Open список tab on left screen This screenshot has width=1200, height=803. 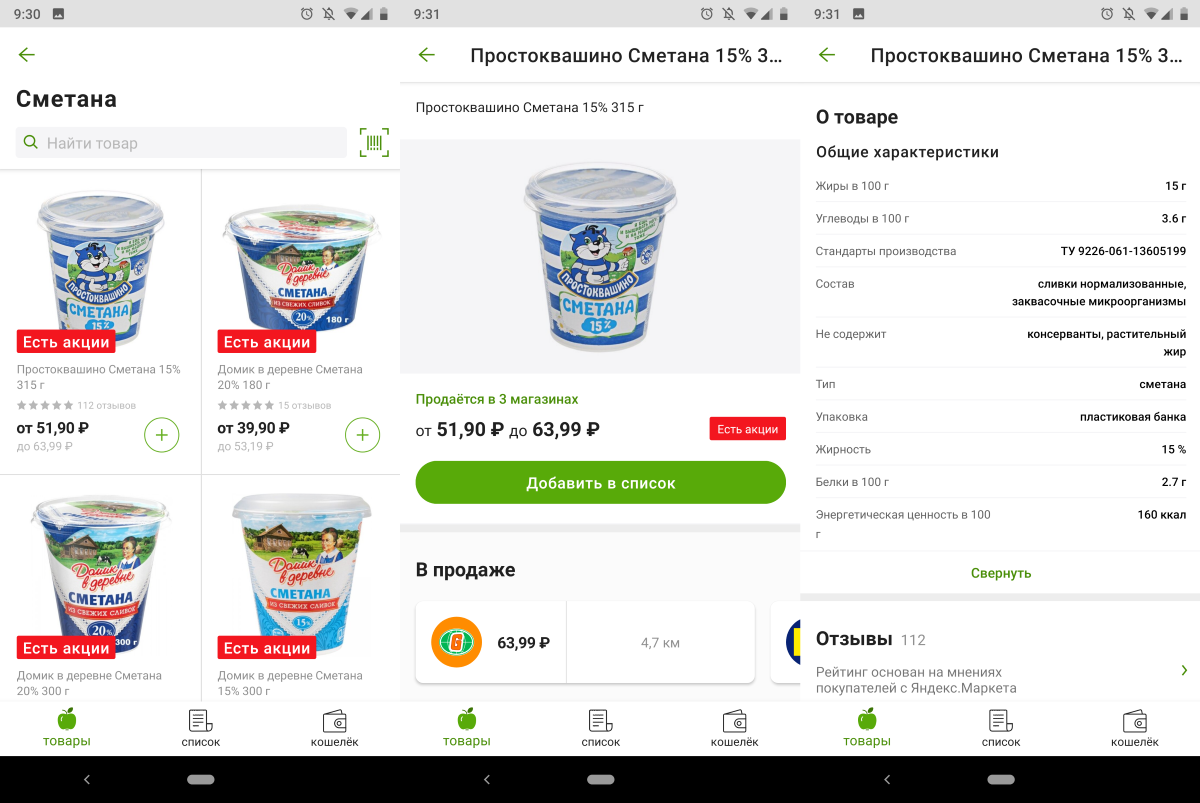(x=201, y=728)
